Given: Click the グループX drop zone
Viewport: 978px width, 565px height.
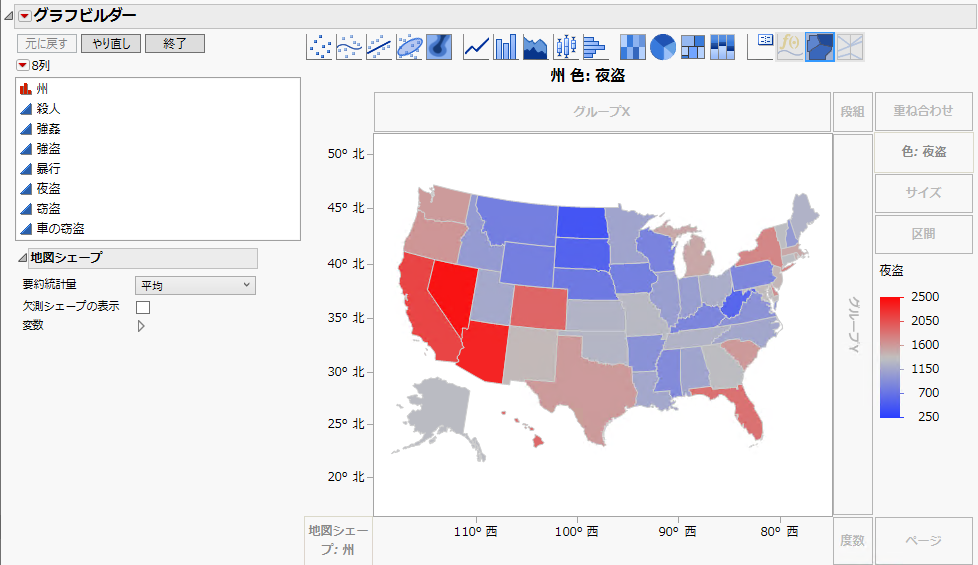Looking at the screenshot, I should click(x=602, y=112).
